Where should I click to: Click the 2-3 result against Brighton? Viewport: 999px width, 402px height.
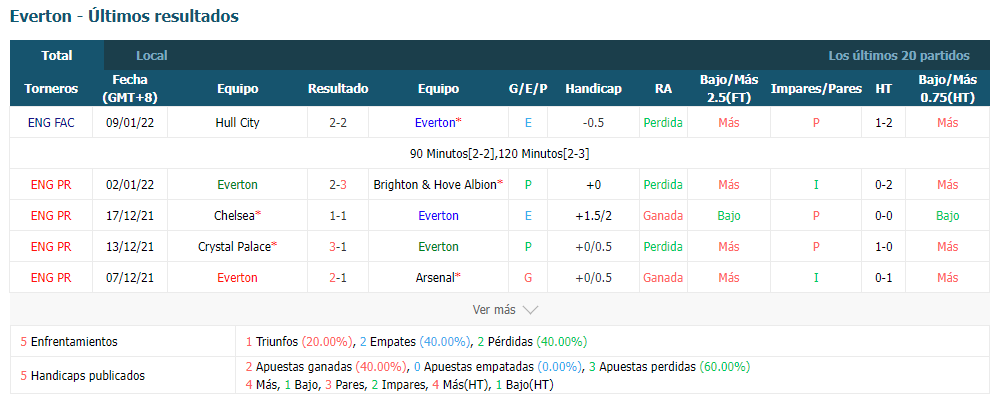coord(338,185)
